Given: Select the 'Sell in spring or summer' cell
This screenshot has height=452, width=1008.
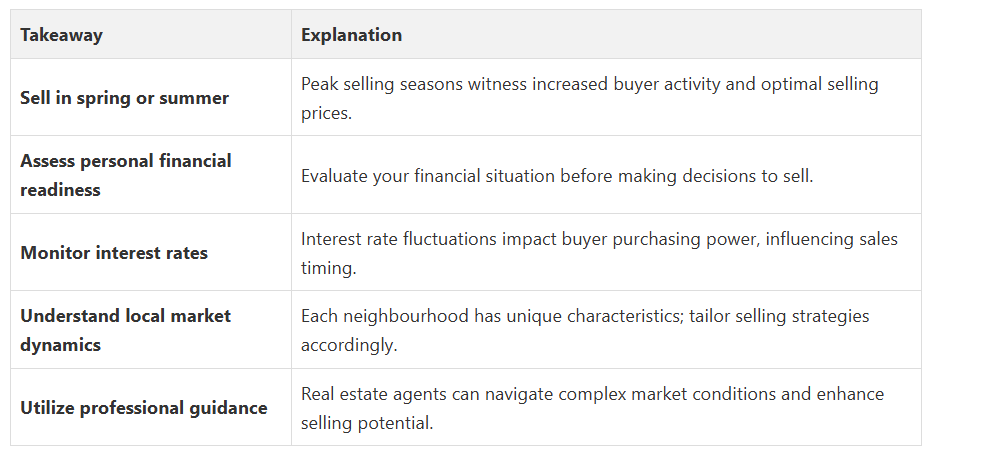Looking at the screenshot, I should [150, 98].
